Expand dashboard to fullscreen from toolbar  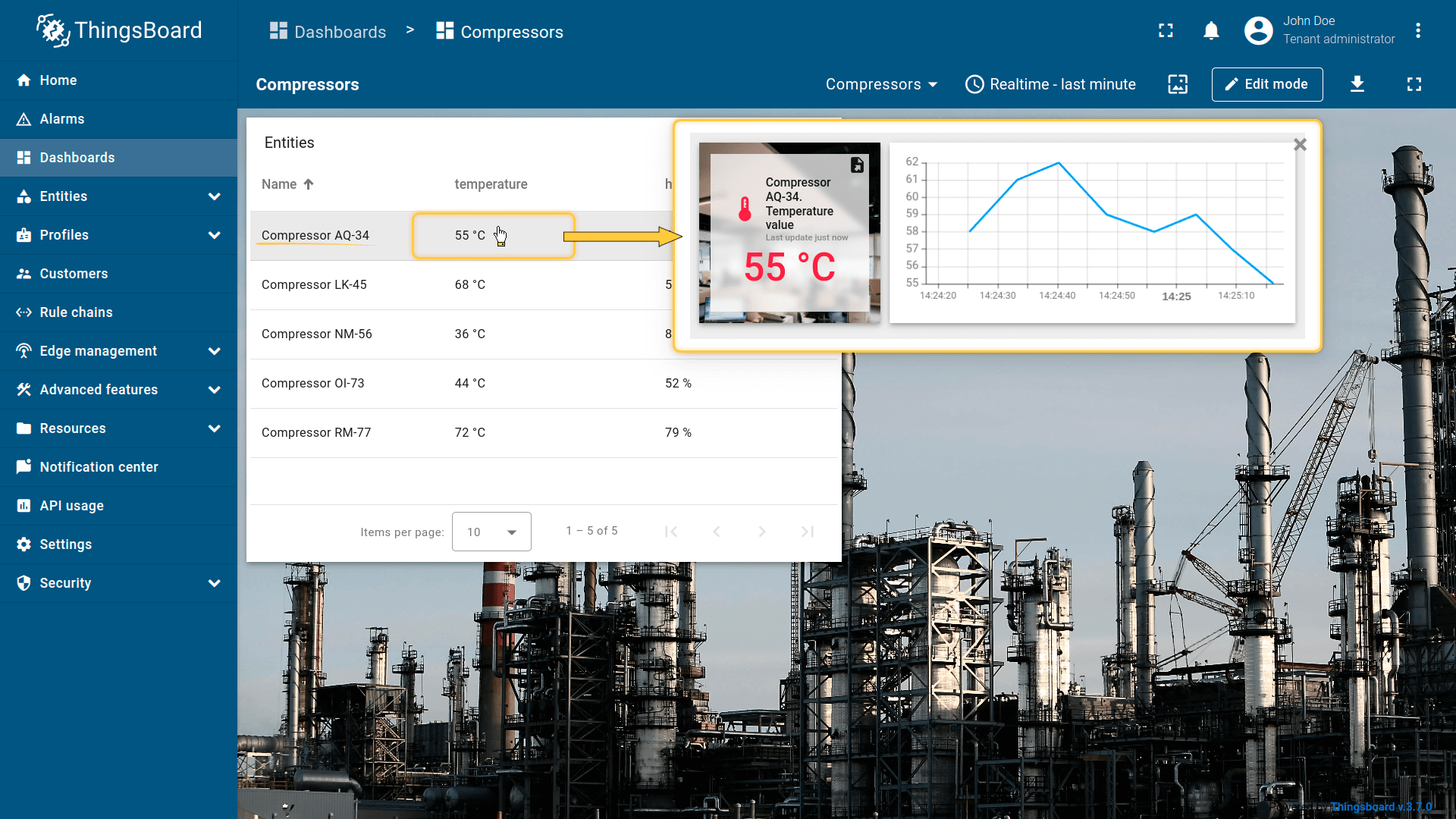click(x=1414, y=84)
